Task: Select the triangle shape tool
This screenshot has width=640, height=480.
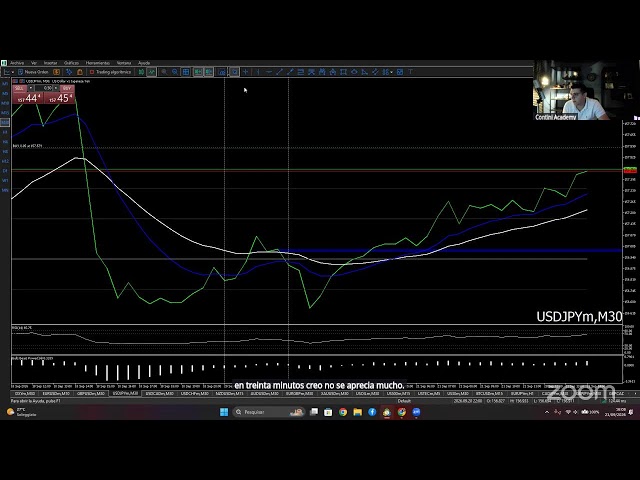Action: (364, 72)
